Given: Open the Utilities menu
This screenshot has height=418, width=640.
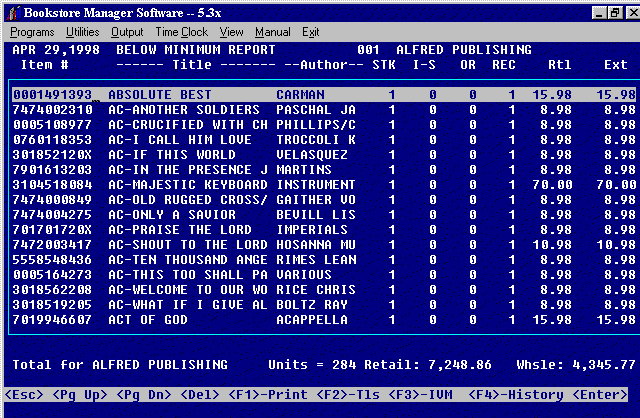Looking at the screenshot, I should pos(82,32).
